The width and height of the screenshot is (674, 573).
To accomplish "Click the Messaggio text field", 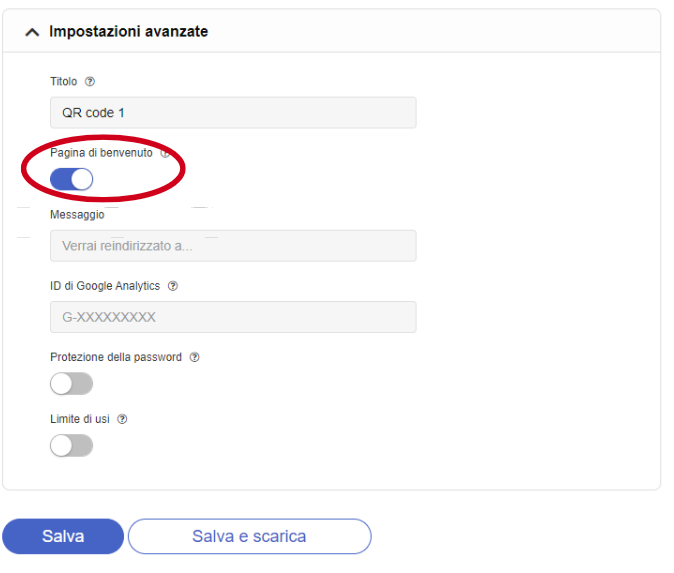I will click(x=233, y=246).
